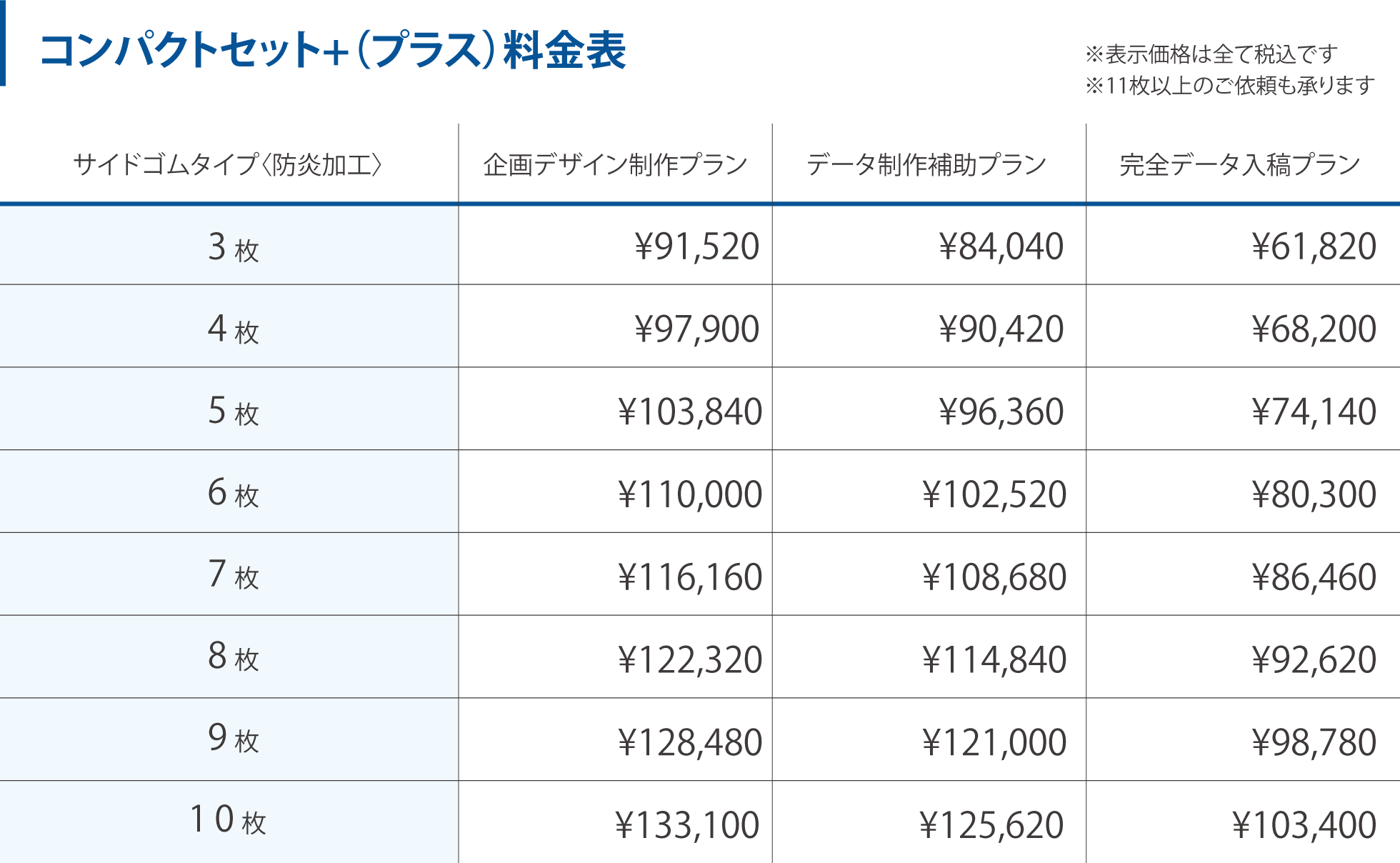Select the 完全データ入稿プラン column header
This screenshot has height=863, width=1400.
point(1240,165)
